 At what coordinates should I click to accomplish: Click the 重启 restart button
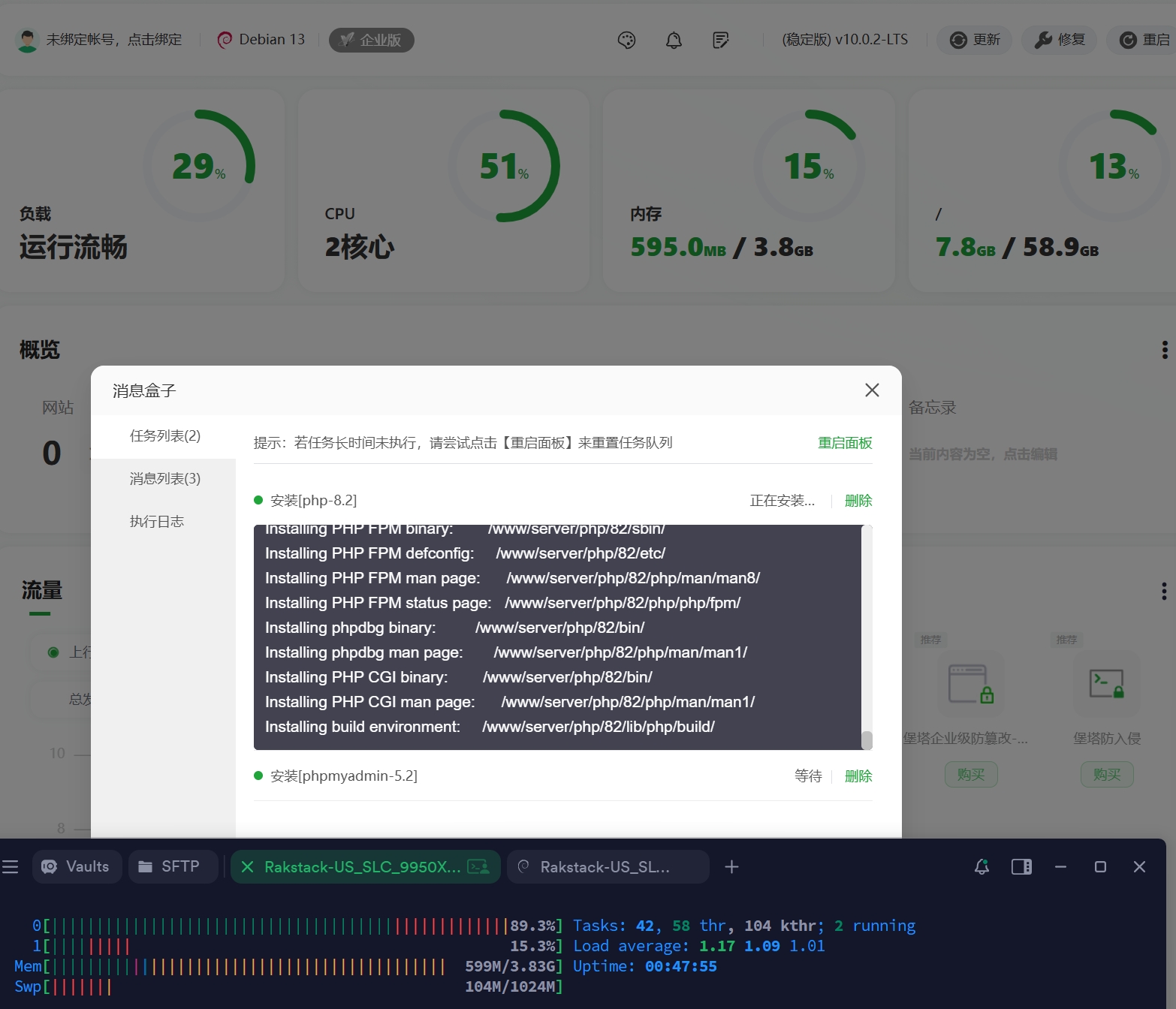point(1142,40)
